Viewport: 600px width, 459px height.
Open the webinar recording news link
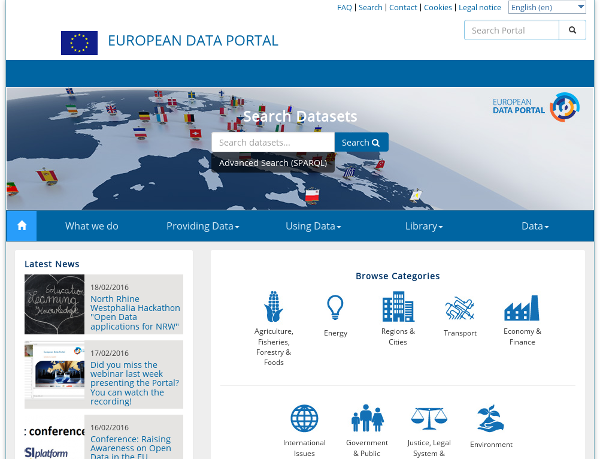pos(134,383)
